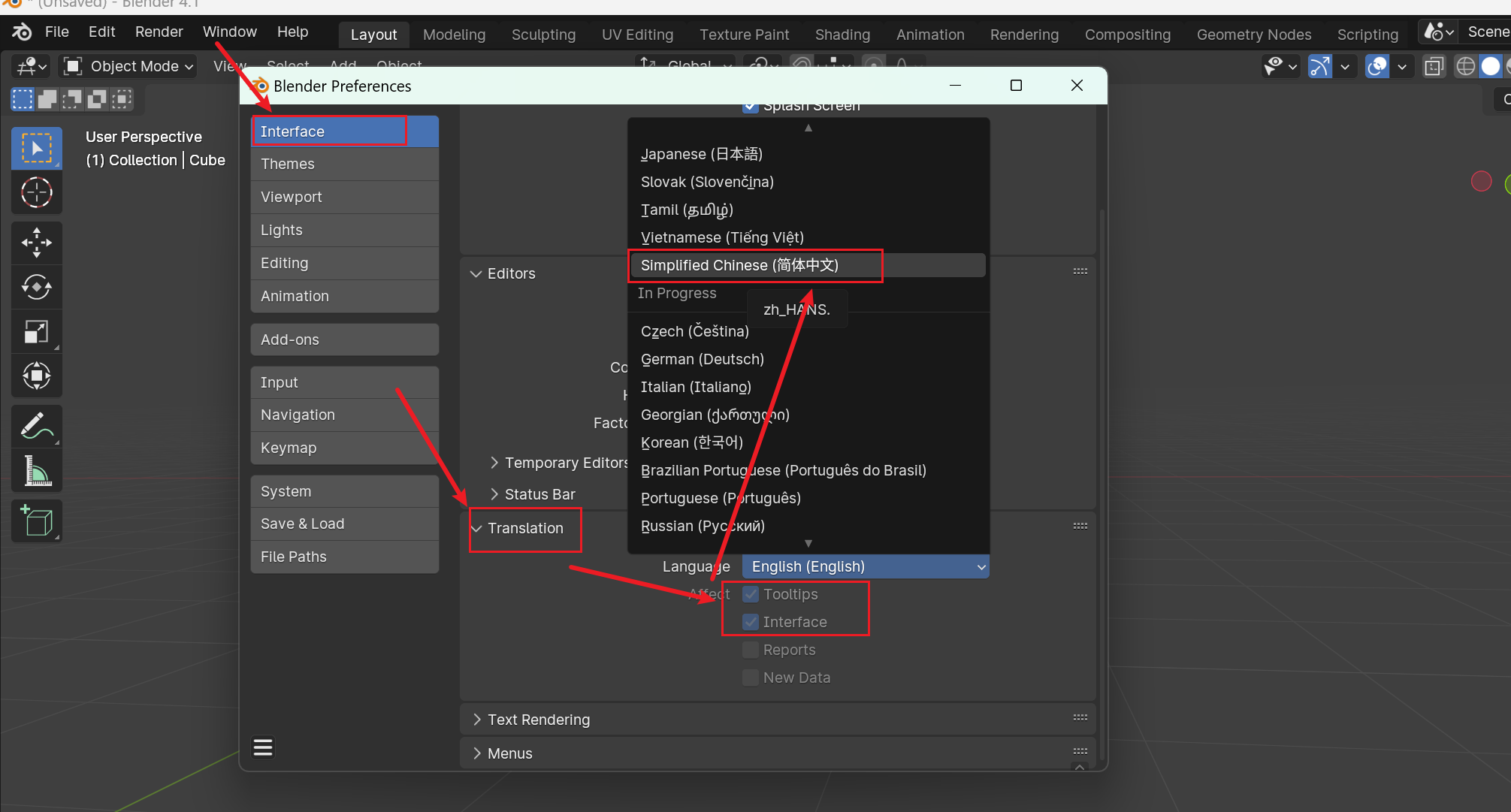
Task: Toggle the Tooltips translation checkbox
Action: click(751, 594)
